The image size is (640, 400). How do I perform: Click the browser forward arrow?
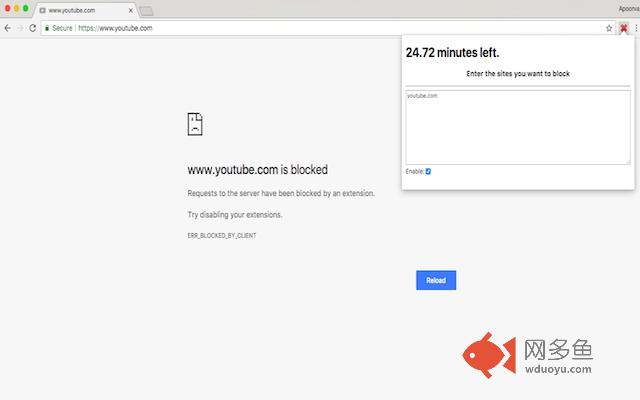20,28
